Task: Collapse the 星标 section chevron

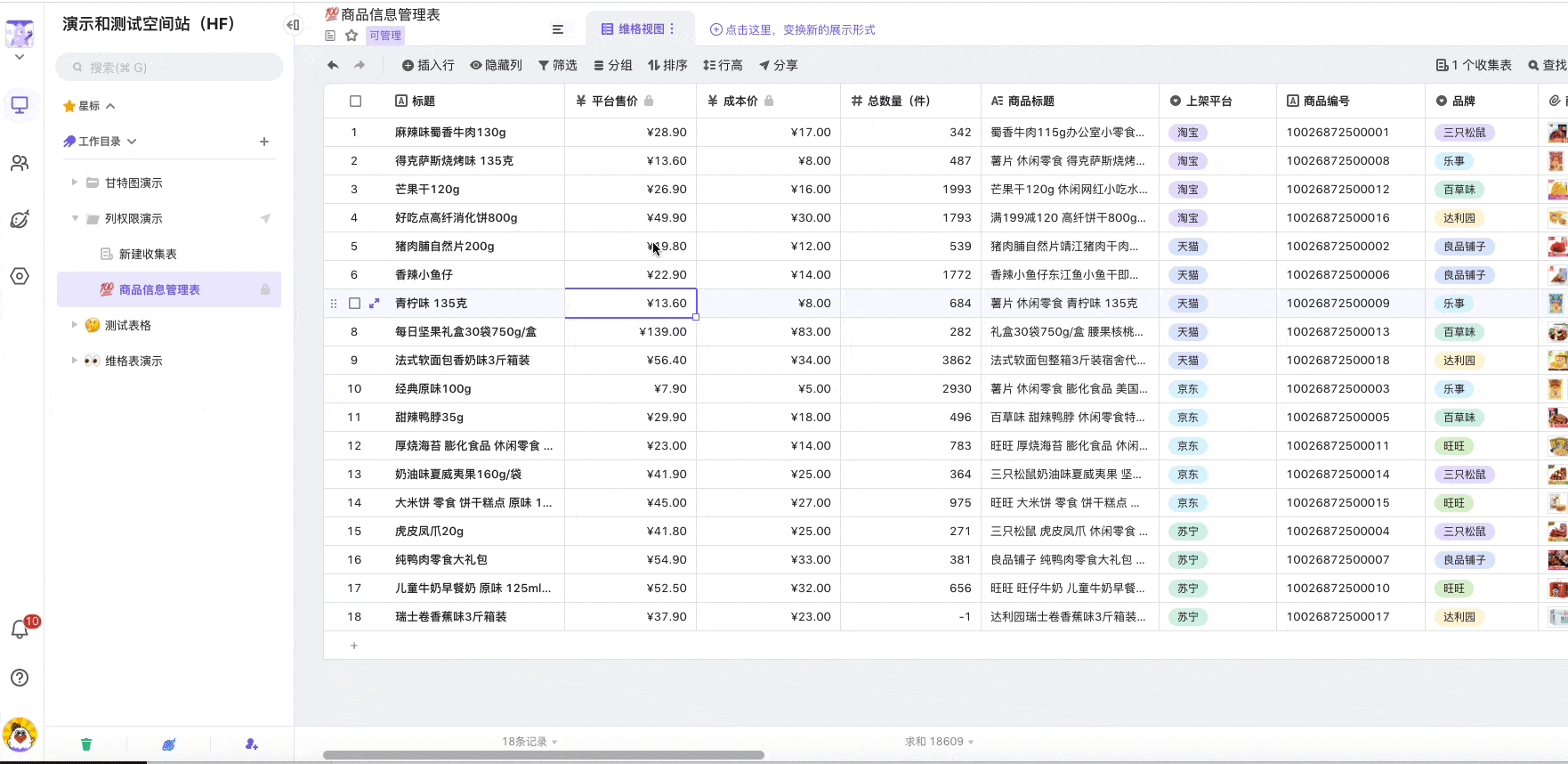Action: tap(110, 106)
